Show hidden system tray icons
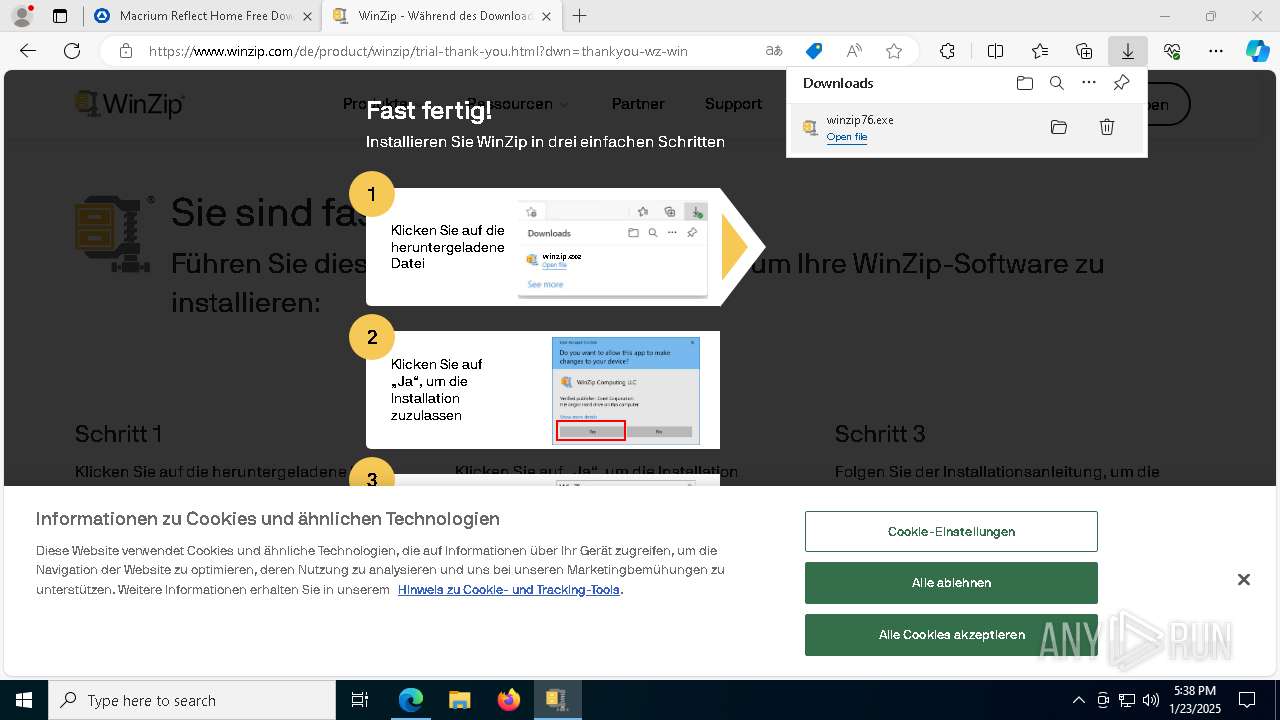Image resolution: width=1280 pixels, height=720 pixels. (1078, 700)
